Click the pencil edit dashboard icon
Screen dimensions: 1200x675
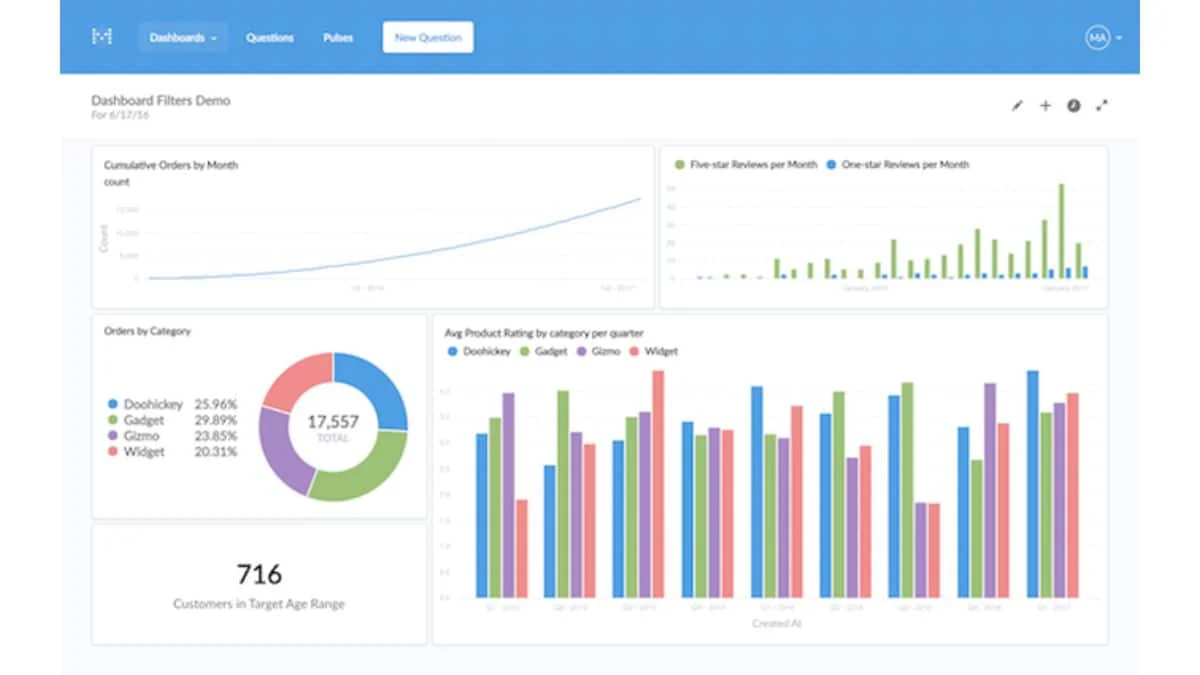[1017, 105]
